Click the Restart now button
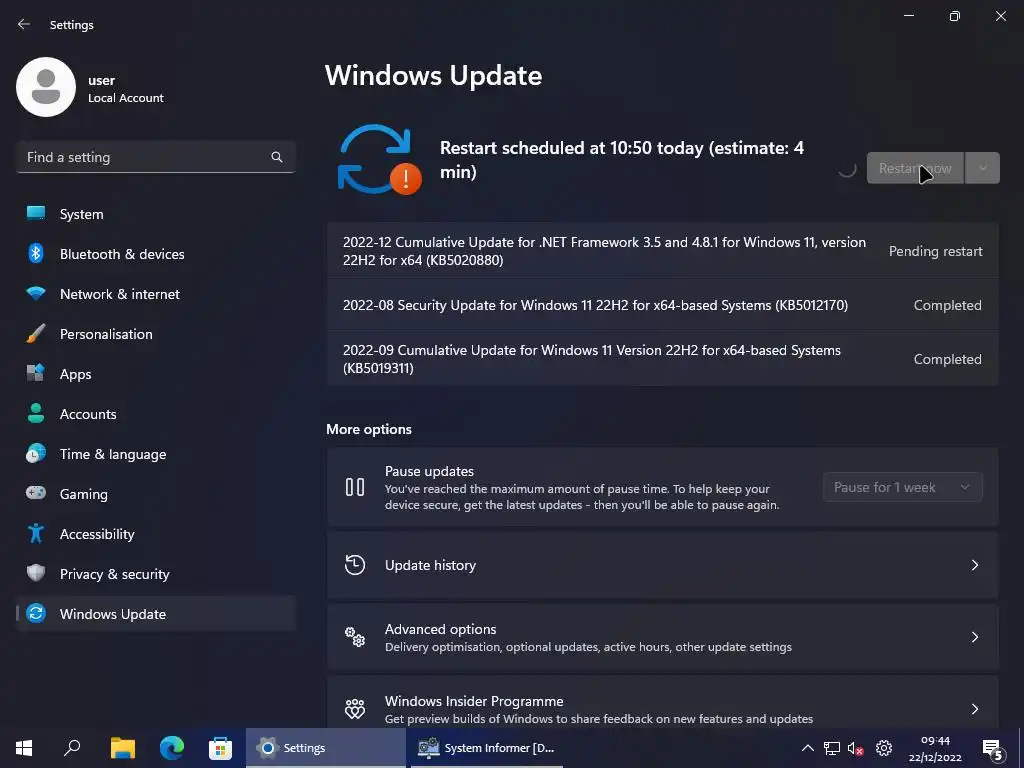This screenshot has height=768, width=1024. point(915,168)
